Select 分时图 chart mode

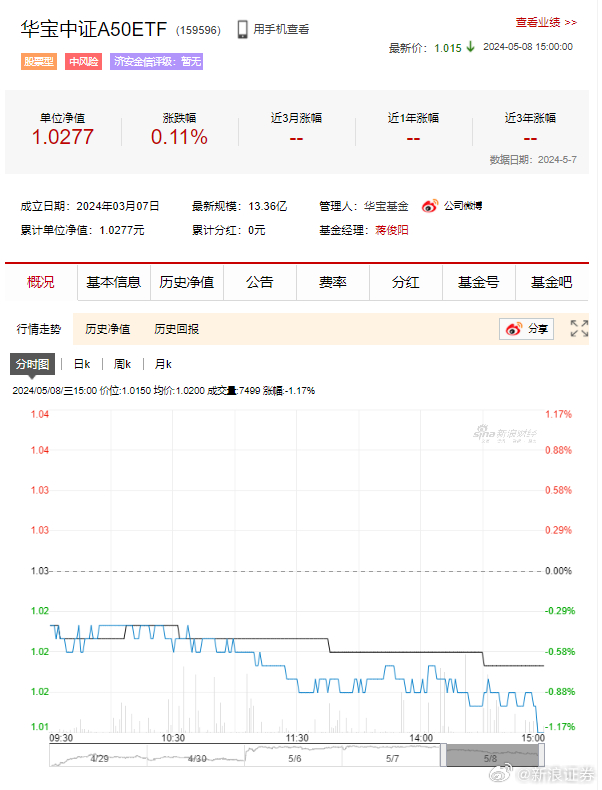[x=32, y=364]
